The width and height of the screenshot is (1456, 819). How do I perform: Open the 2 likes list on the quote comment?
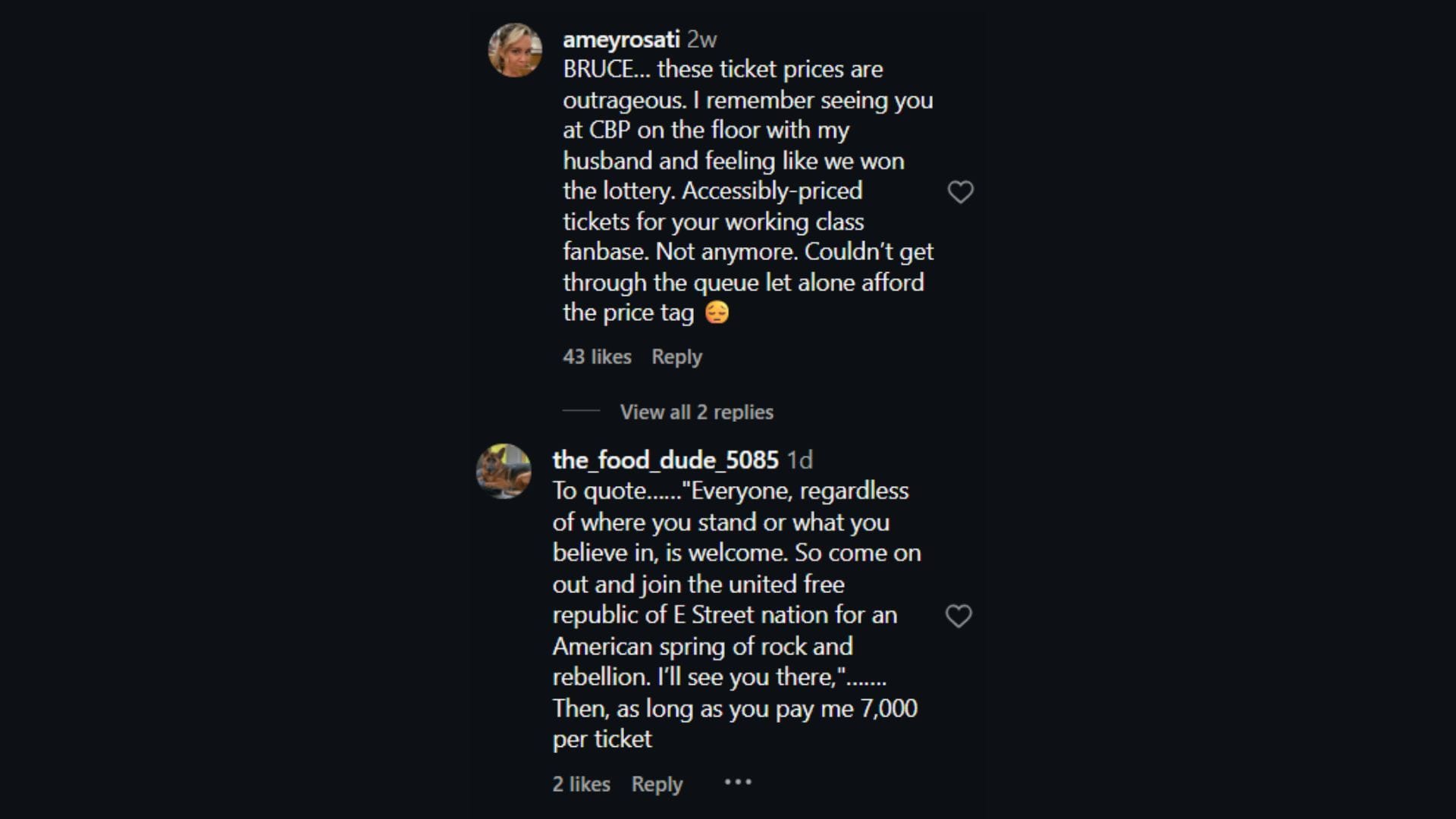[x=580, y=784]
